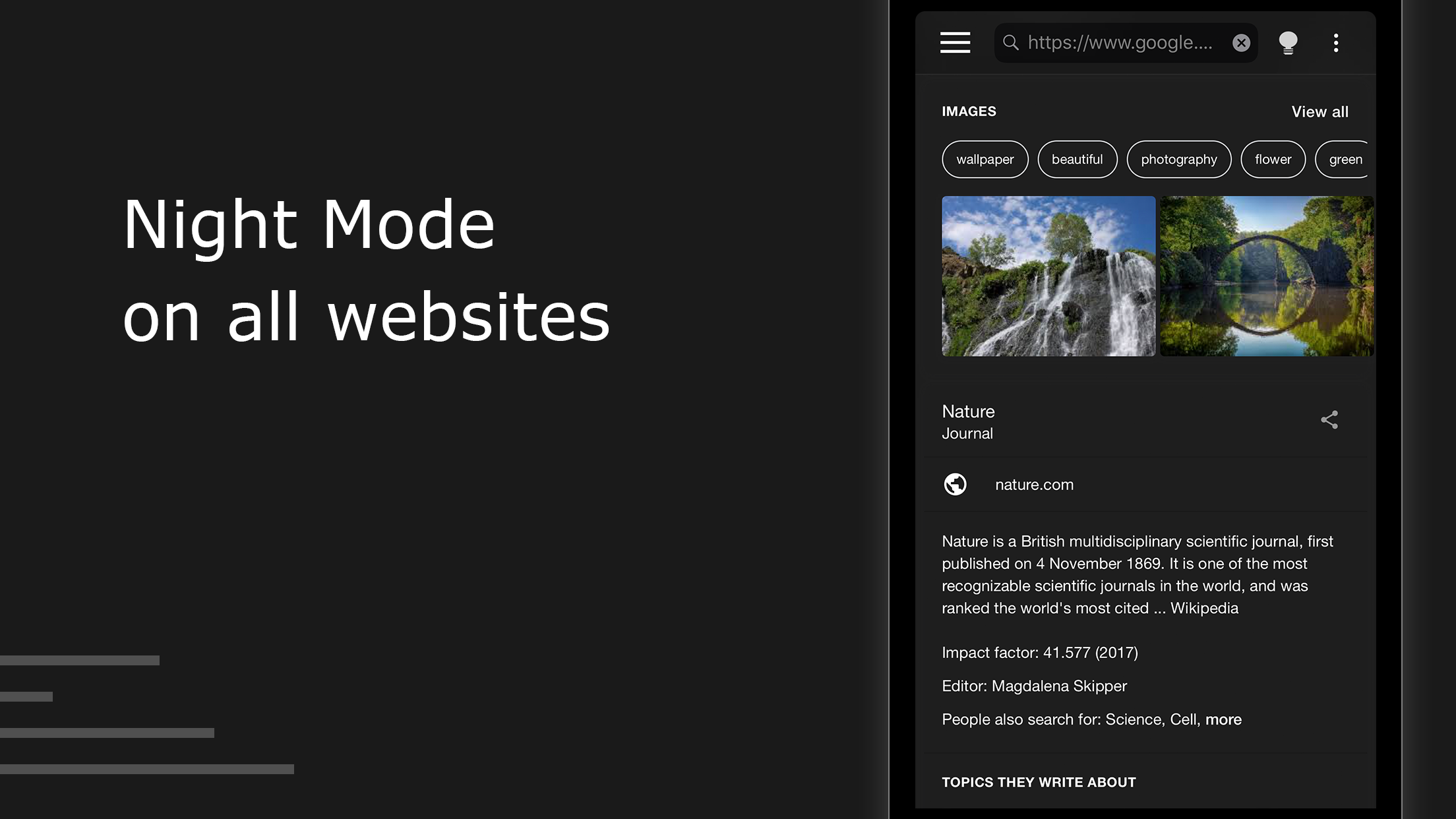Select the green filter chip
This screenshot has width=1456, height=819.
[x=1344, y=160]
